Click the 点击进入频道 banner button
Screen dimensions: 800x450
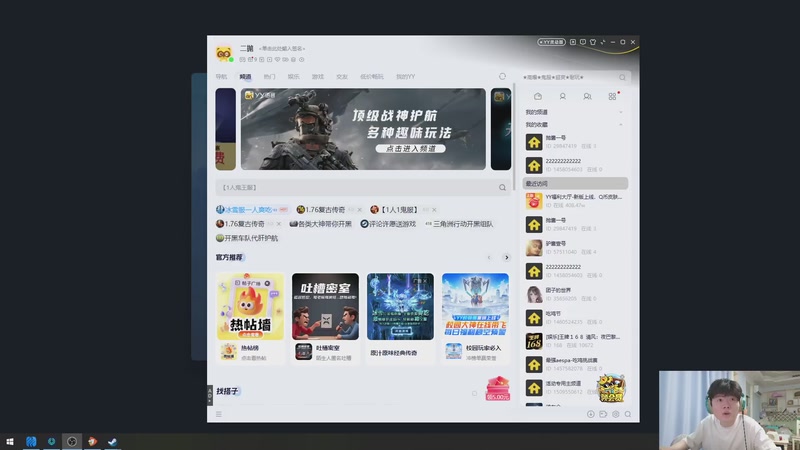[x=411, y=148]
